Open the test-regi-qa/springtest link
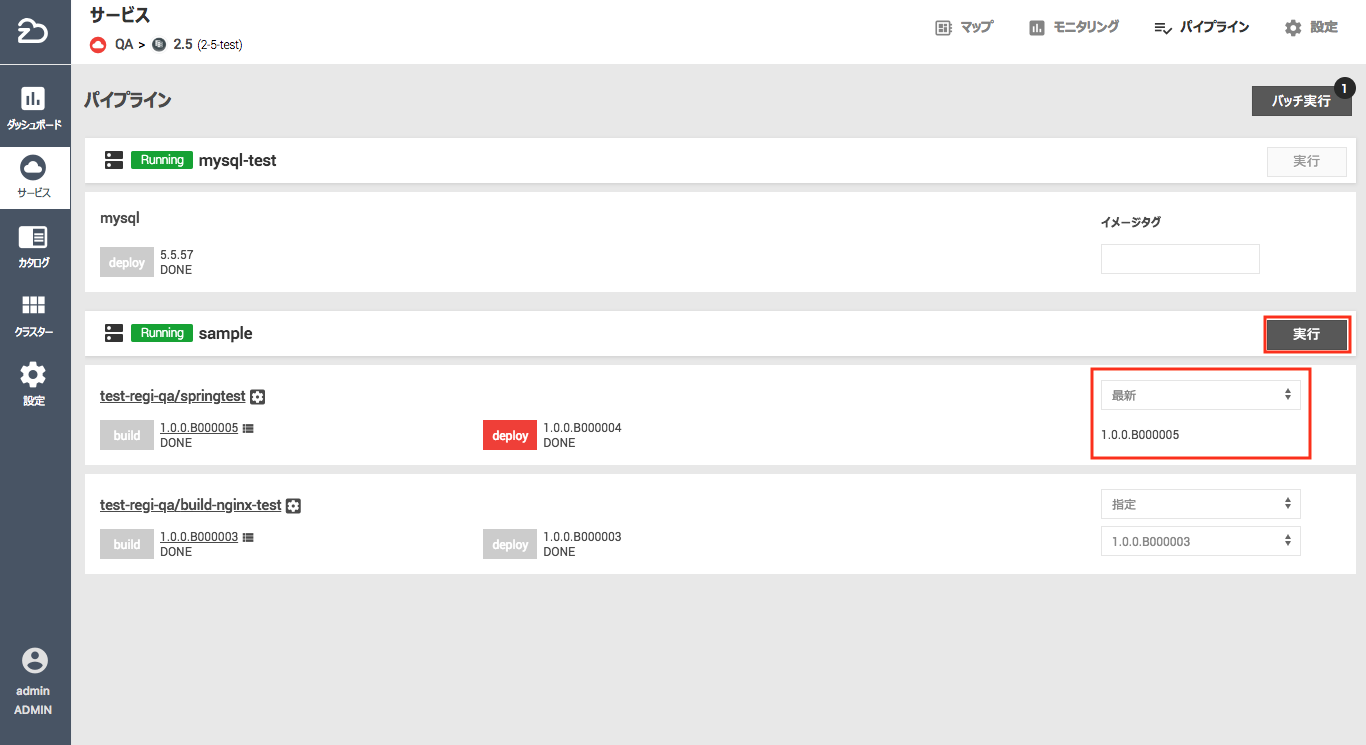The image size is (1366, 745). click(x=173, y=397)
